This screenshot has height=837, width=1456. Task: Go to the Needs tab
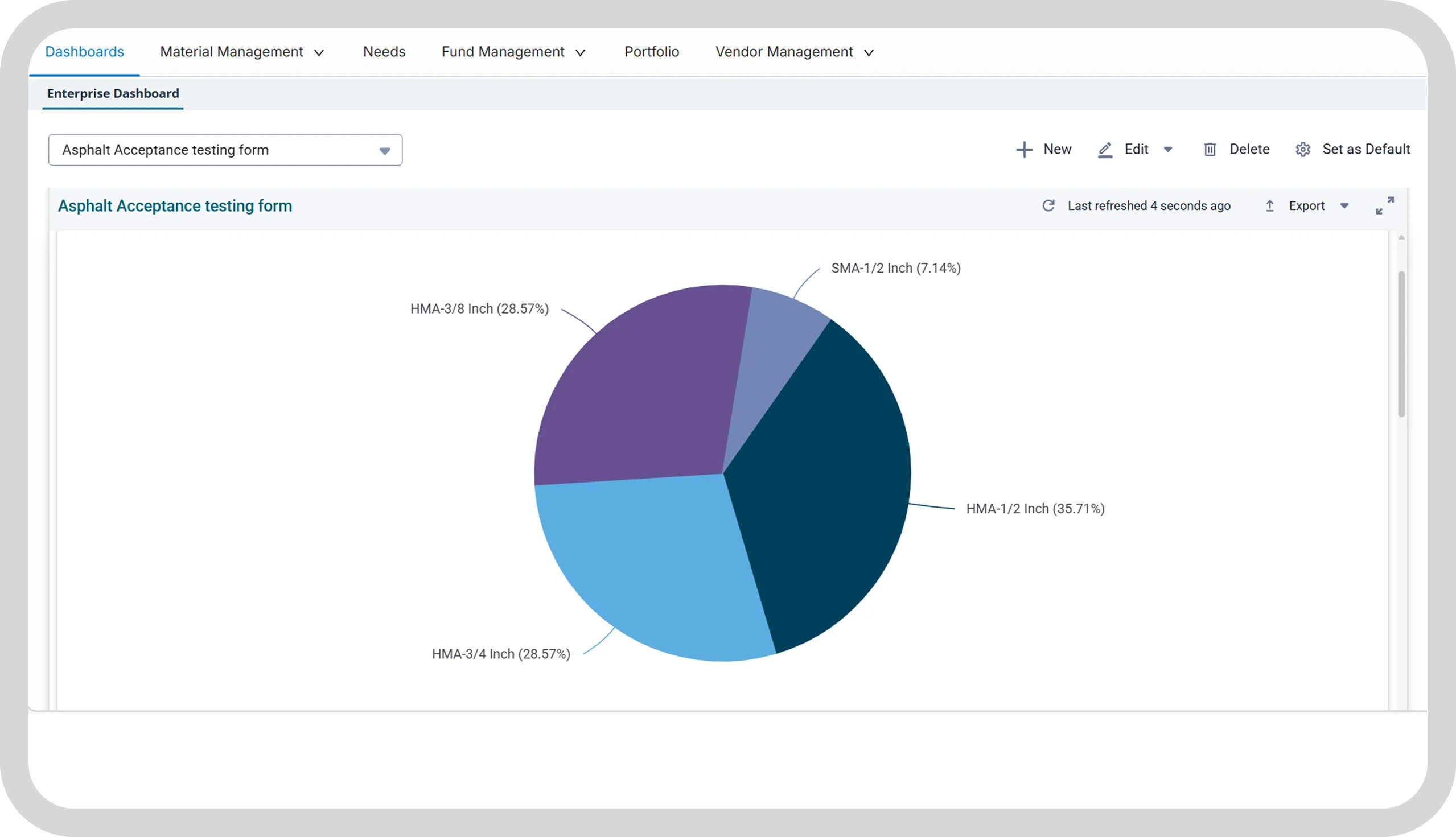pyautogui.click(x=384, y=52)
